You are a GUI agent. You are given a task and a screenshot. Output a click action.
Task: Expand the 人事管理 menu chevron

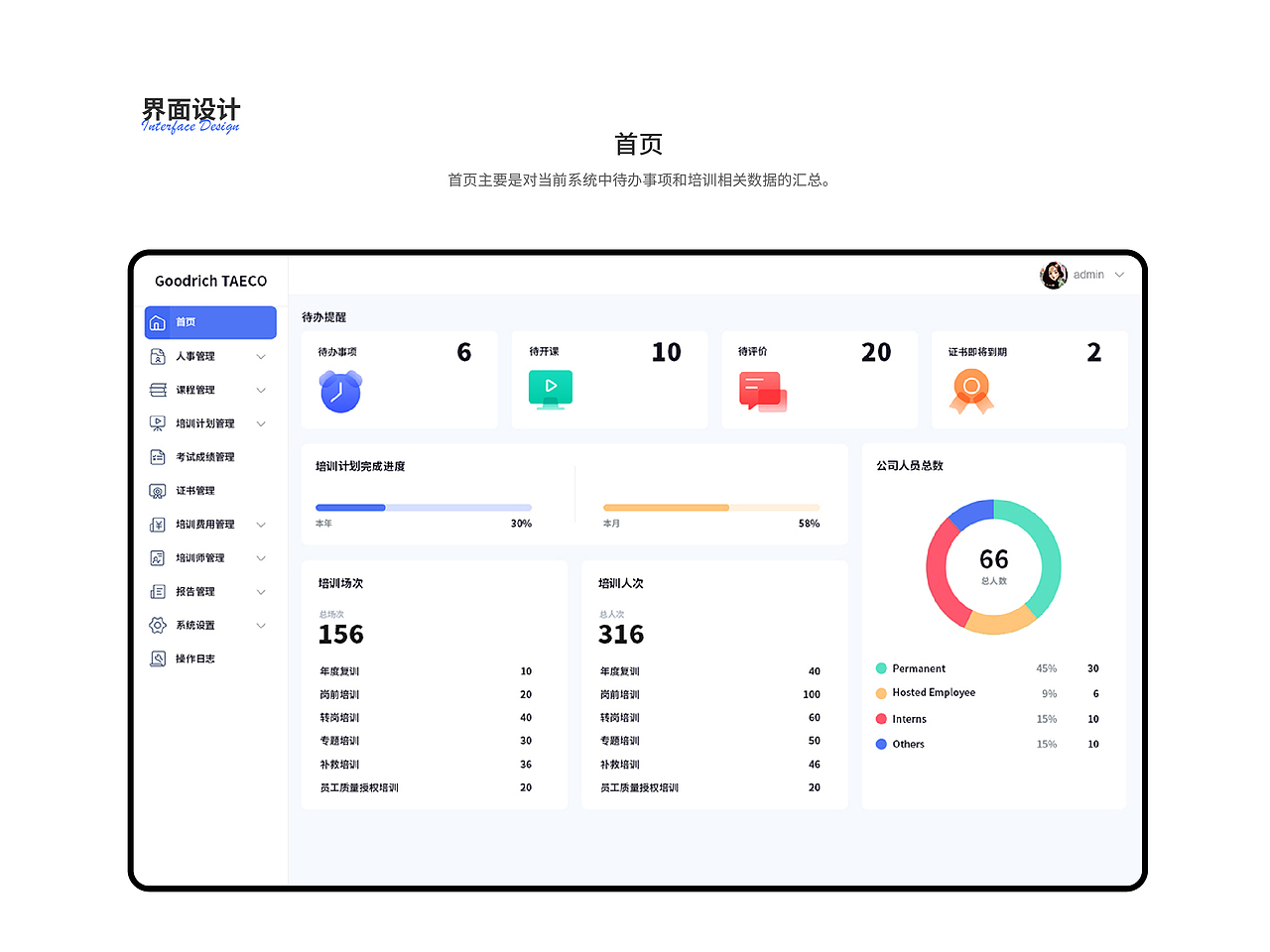click(261, 357)
